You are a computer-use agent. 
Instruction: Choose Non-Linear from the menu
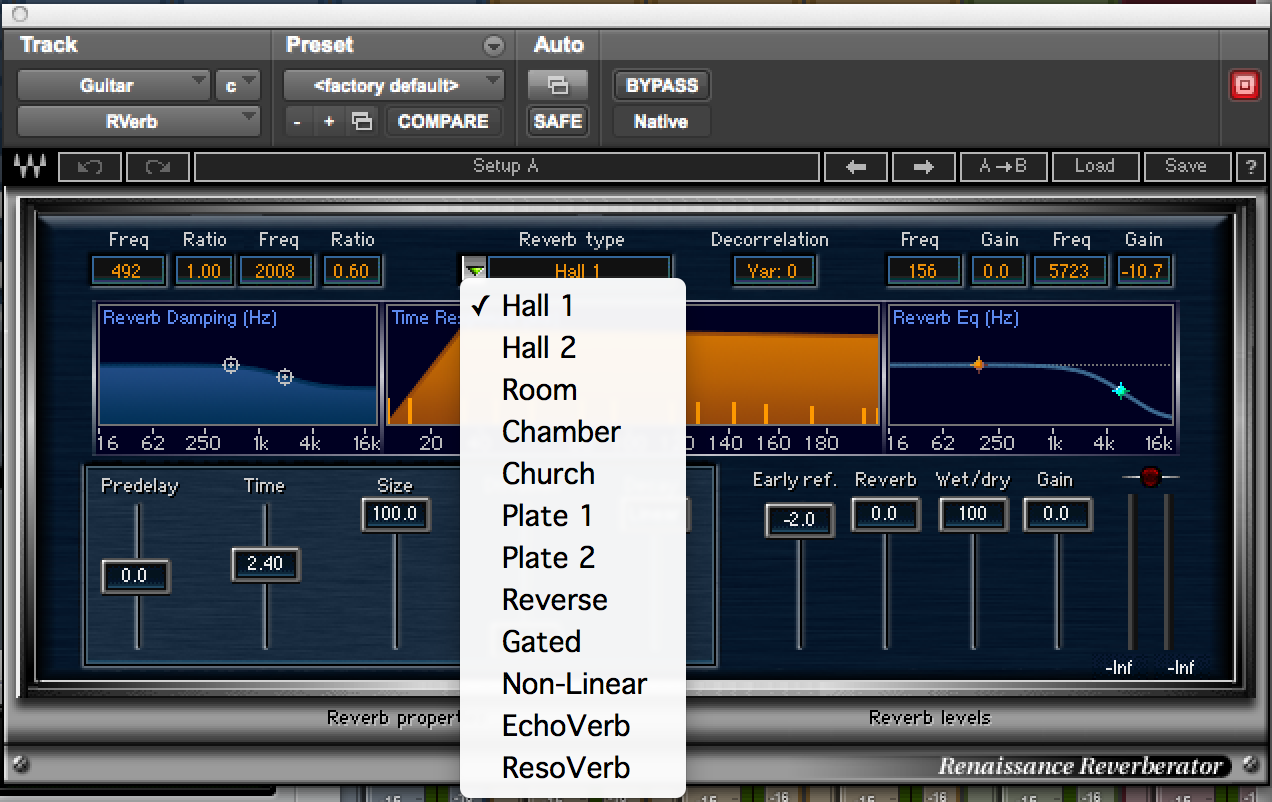573,684
